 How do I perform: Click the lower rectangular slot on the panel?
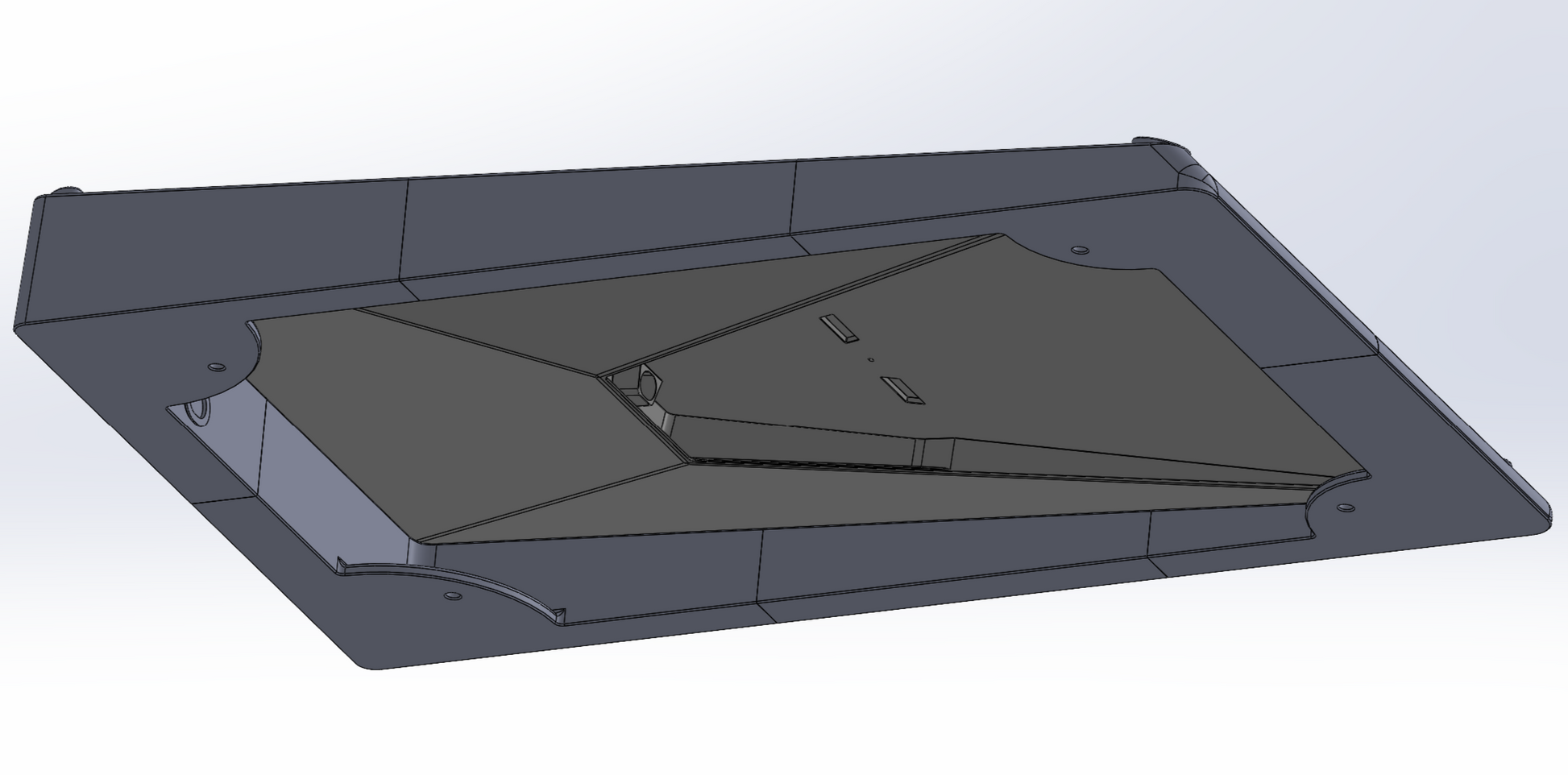[x=902, y=390]
